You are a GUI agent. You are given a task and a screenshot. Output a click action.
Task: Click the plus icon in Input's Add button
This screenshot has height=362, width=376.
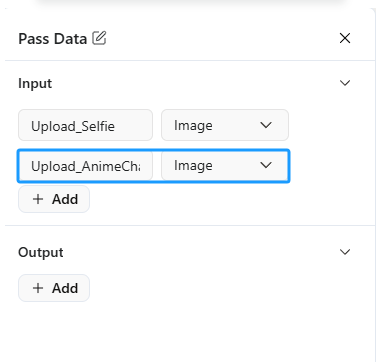coord(38,199)
